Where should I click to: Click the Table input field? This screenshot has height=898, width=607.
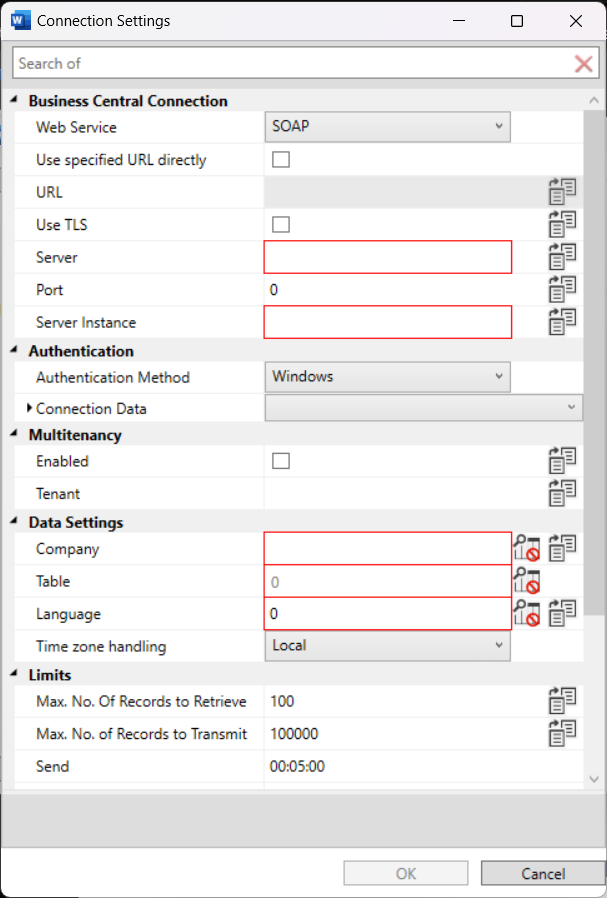pos(388,581)
